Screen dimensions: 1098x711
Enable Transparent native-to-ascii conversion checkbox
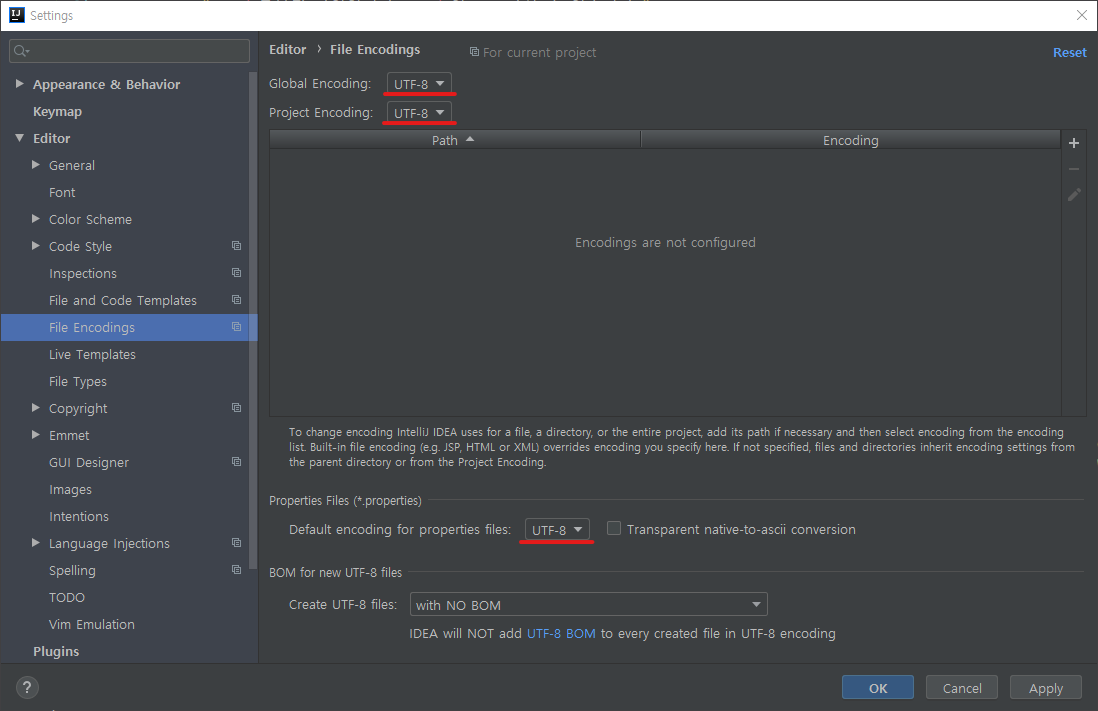coord(613,528)
